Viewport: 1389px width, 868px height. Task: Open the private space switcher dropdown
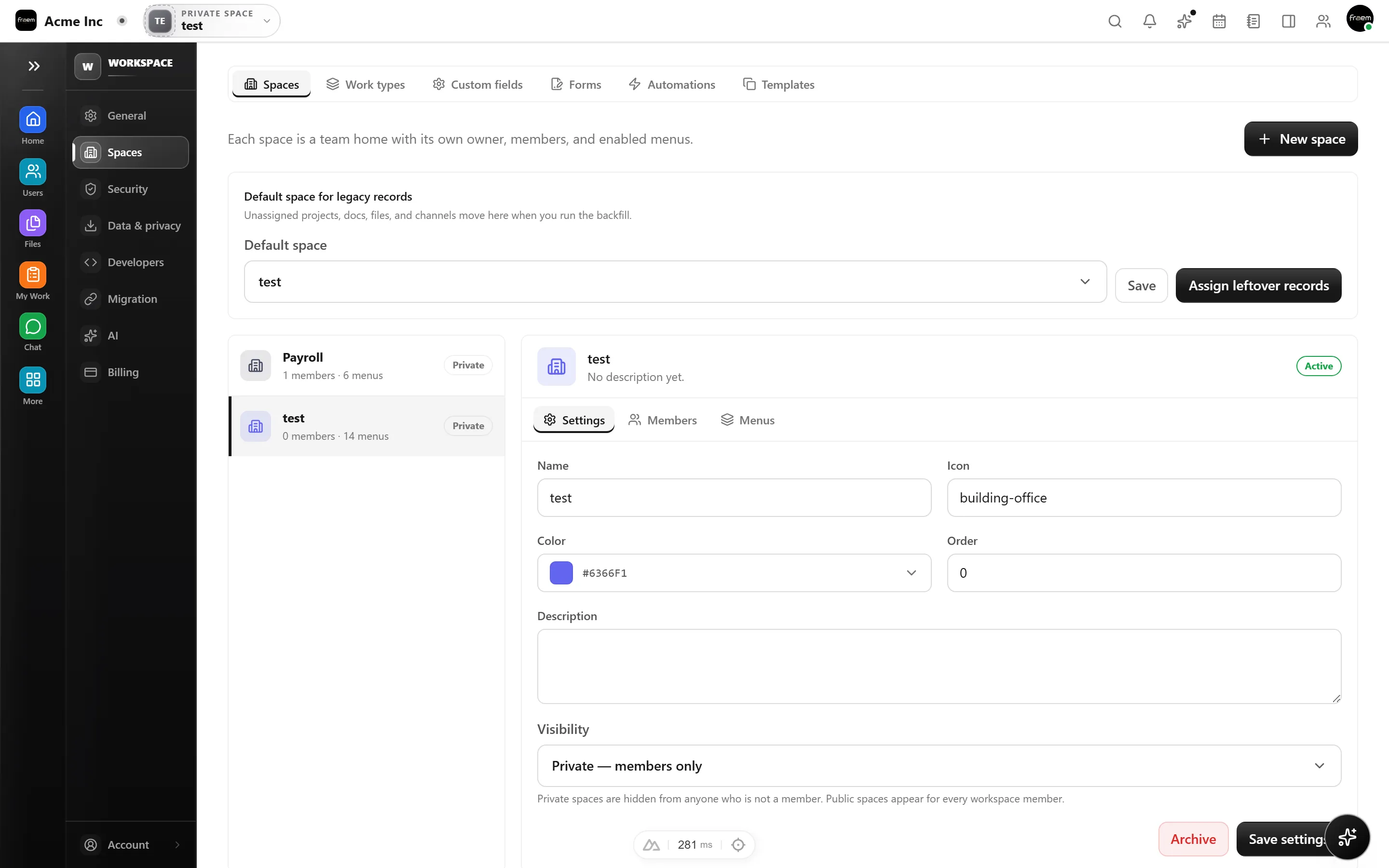pos(212,21)
